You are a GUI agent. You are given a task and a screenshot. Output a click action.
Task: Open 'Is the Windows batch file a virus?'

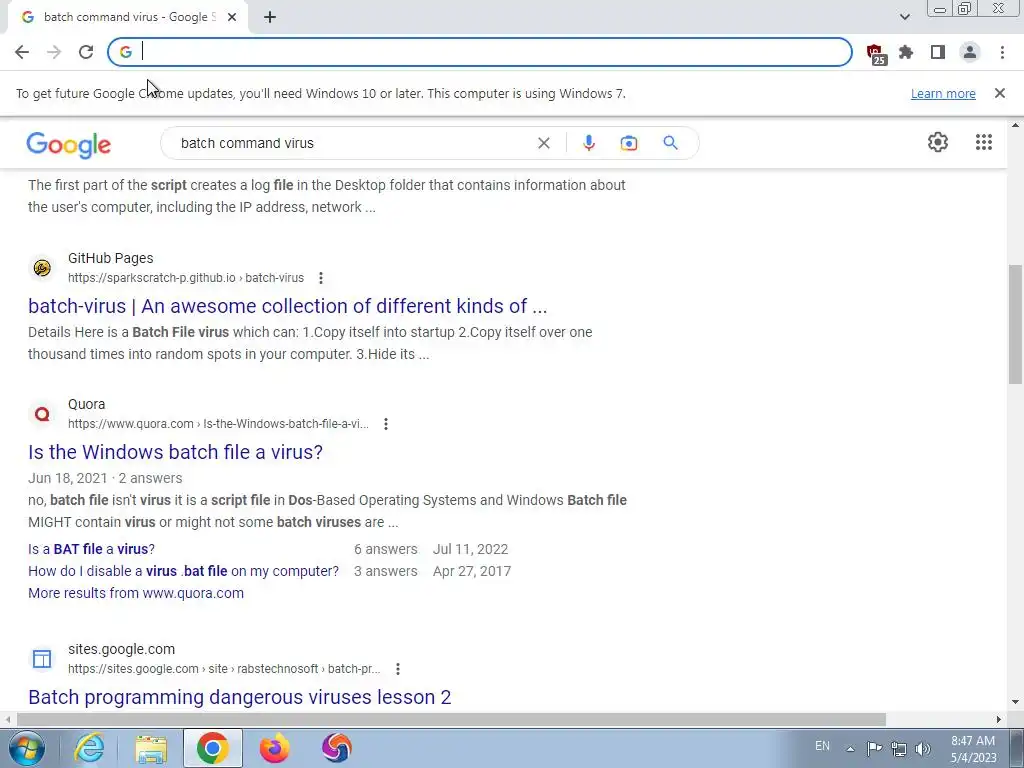click(x=175, y=452)
